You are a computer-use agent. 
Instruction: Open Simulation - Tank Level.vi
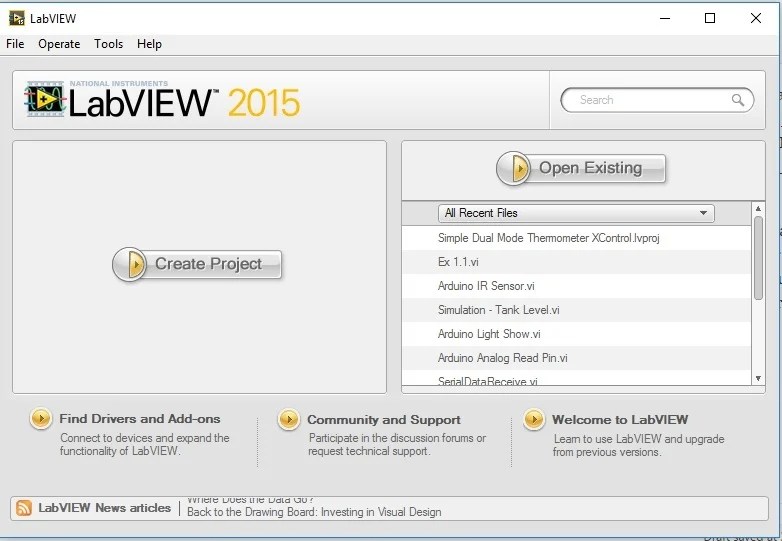576,310
